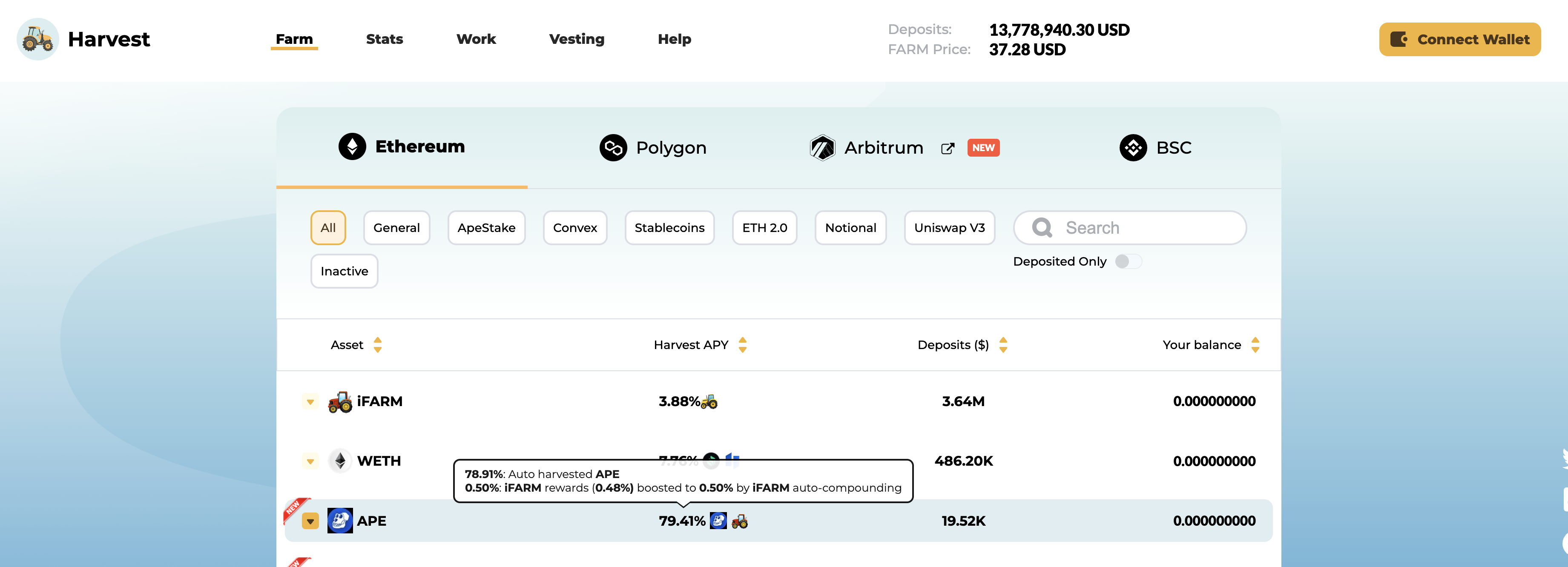Expand the WETH row details

(310, 461)
